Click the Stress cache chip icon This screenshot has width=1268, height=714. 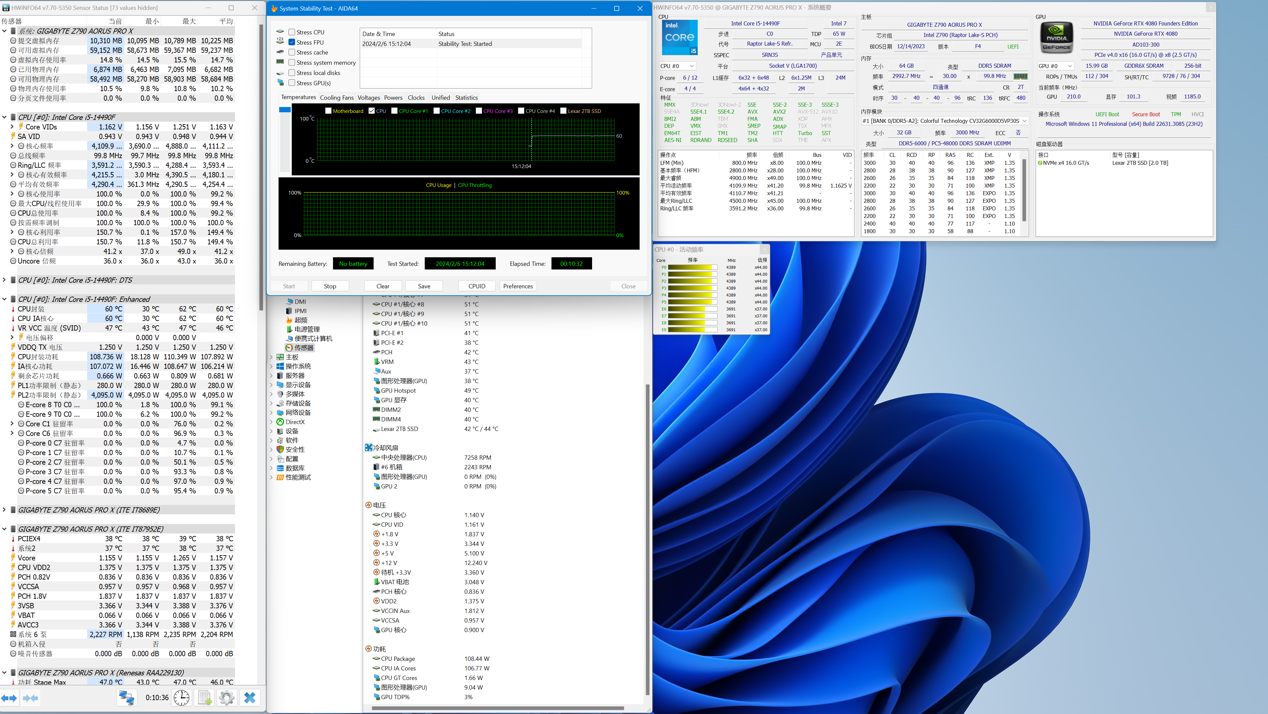(x=280, y=52)
